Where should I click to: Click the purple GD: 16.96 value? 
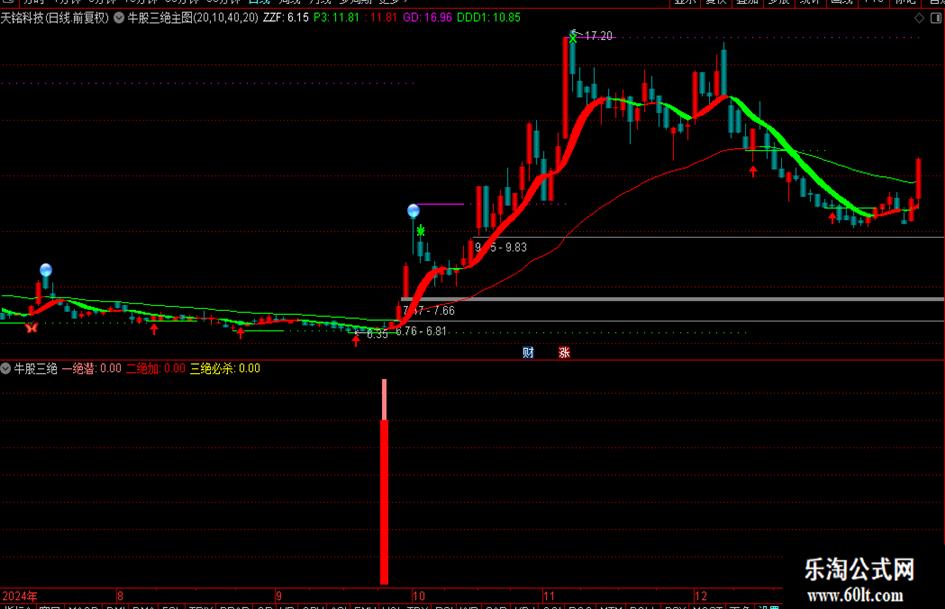(x=427, y=18)
